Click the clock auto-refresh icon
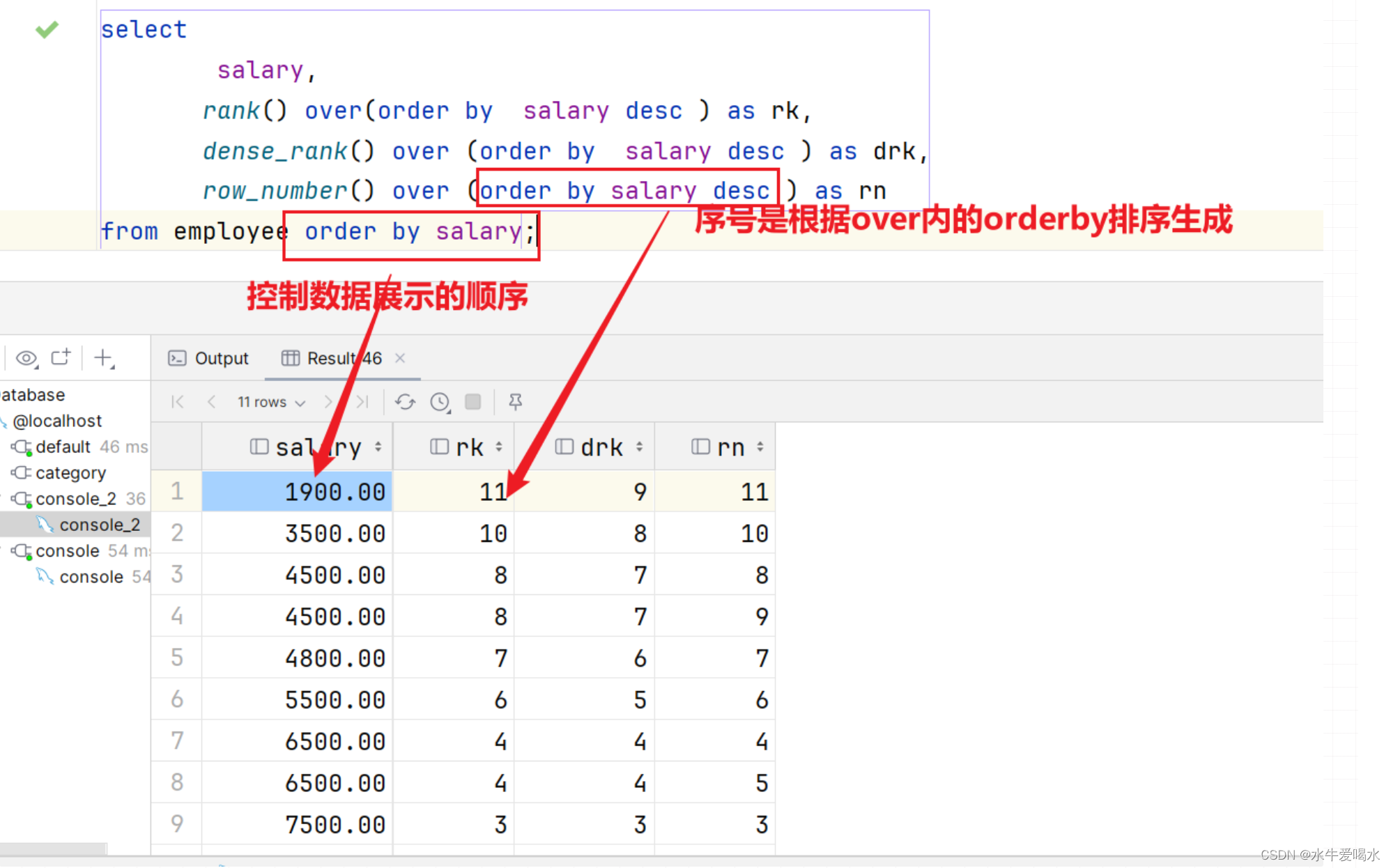 440,402
